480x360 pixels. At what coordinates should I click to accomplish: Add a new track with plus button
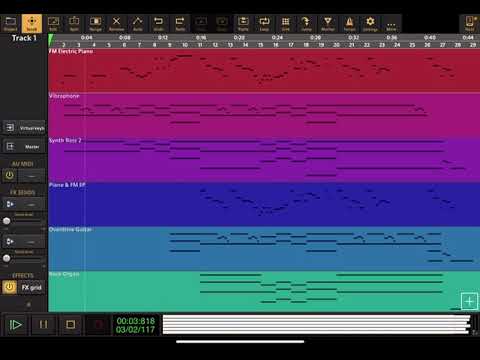(x=469, y=302)
